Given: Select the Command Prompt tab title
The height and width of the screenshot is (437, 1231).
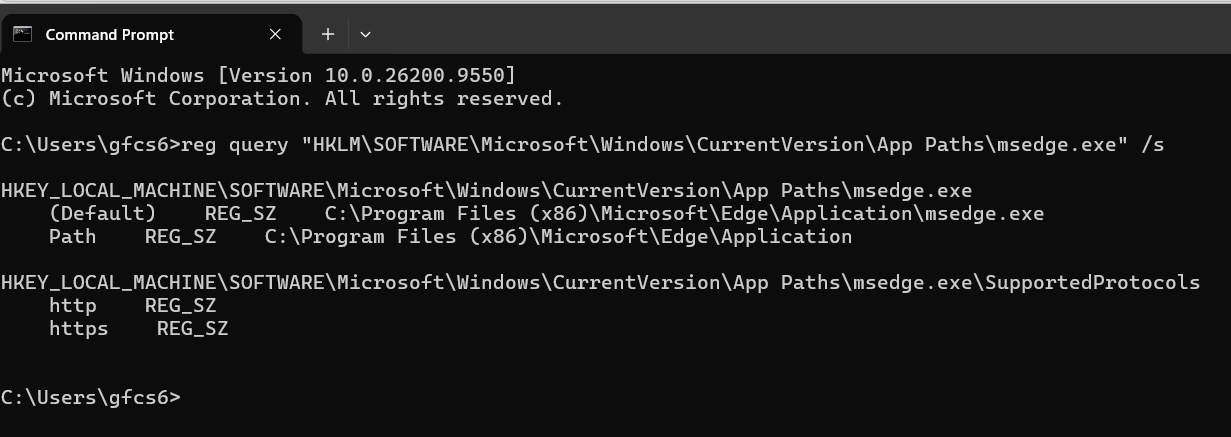Looking at the screenshot, I should [110, 34].
